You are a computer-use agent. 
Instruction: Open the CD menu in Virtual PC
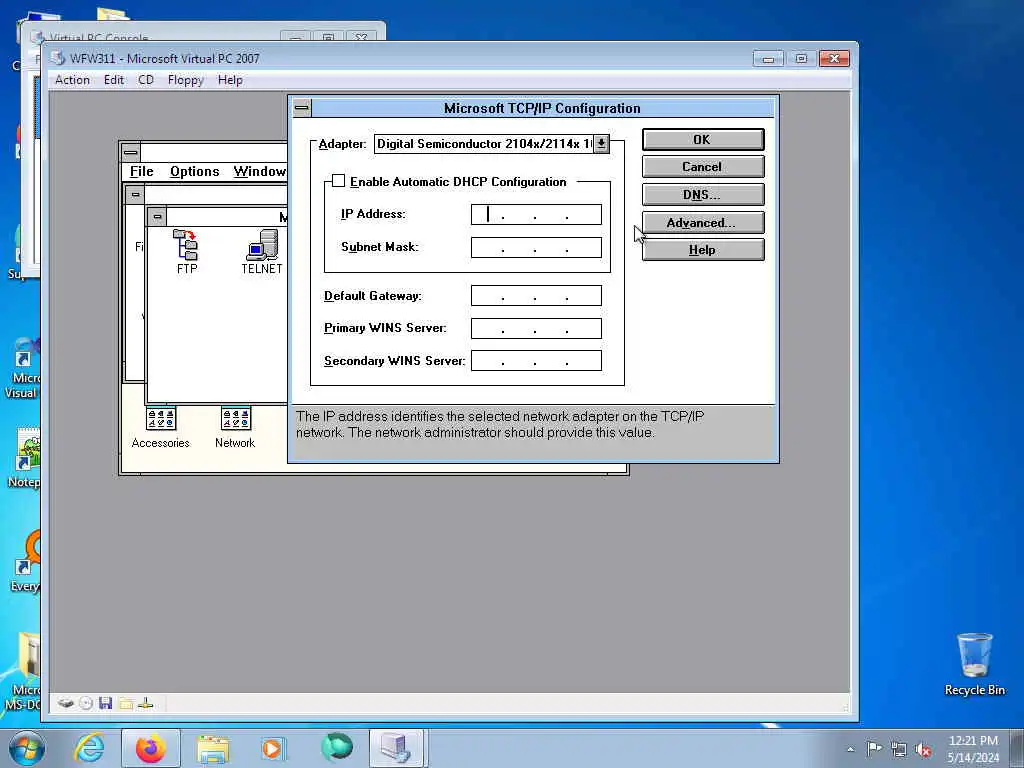(146, 80)
